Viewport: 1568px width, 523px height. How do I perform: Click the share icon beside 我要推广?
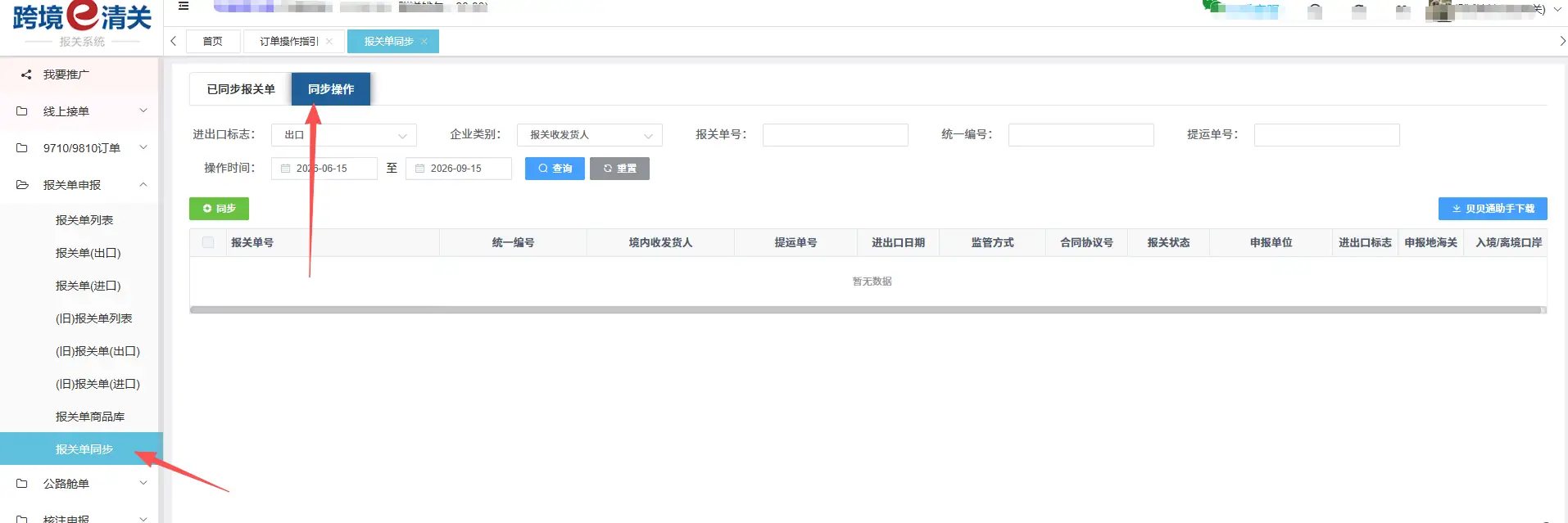pyautogui.click(x=25, y=74)
